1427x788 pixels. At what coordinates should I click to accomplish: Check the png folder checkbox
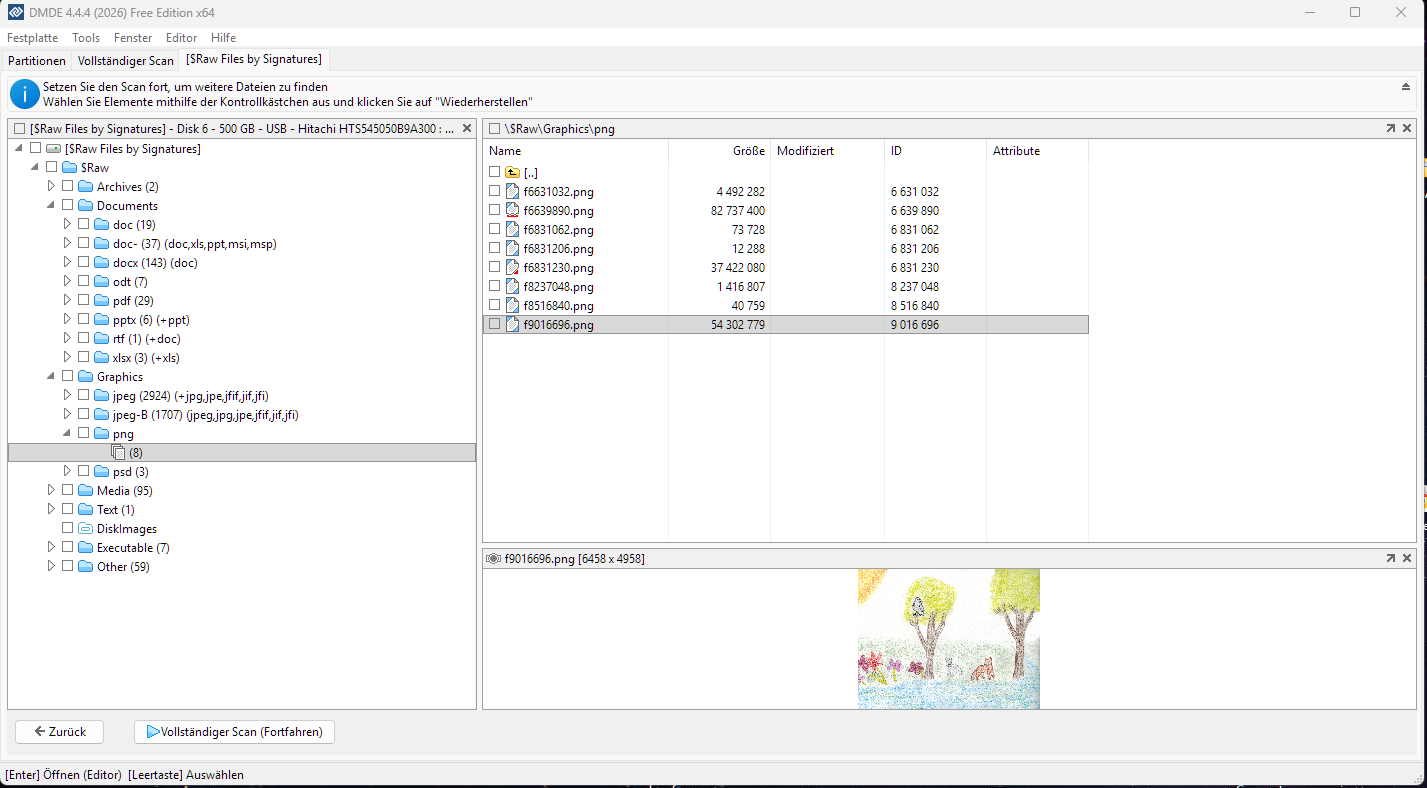[84, 433]
